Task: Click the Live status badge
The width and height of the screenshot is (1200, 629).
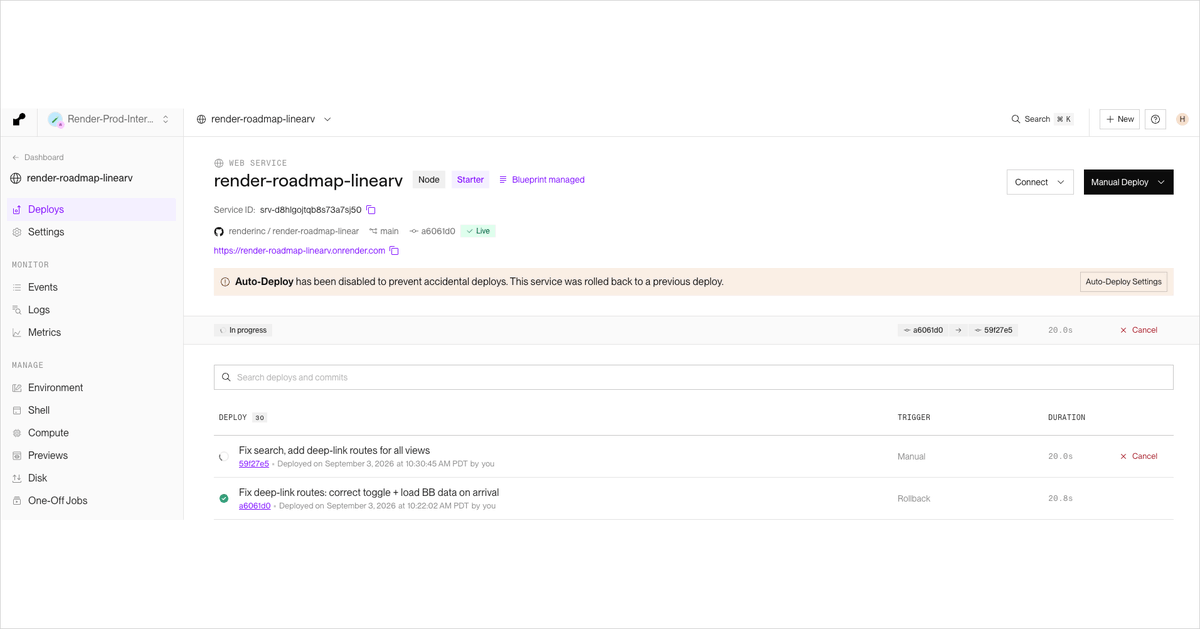Action: tap(478, 231)
